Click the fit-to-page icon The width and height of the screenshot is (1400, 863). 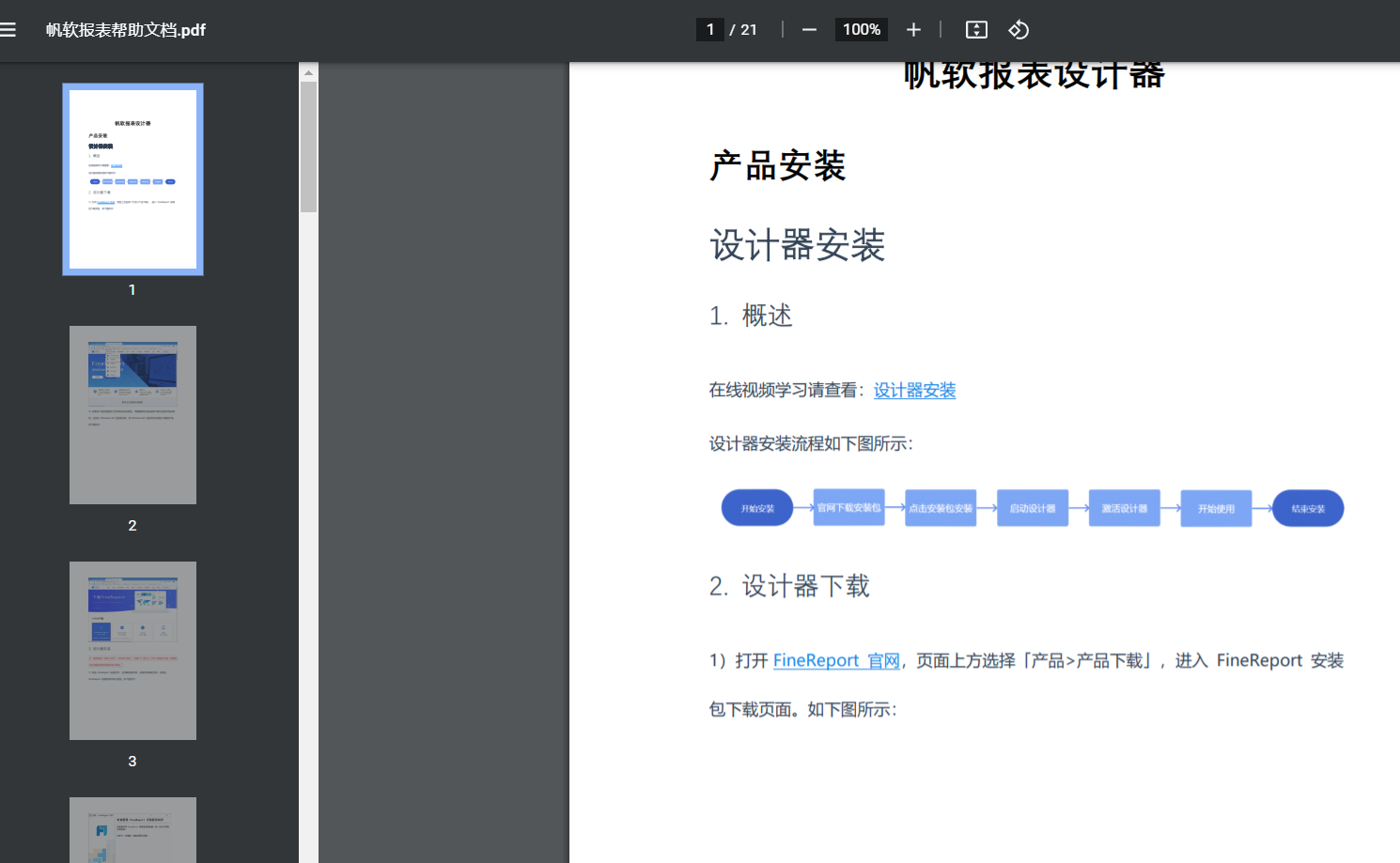[x=976, y=29]
